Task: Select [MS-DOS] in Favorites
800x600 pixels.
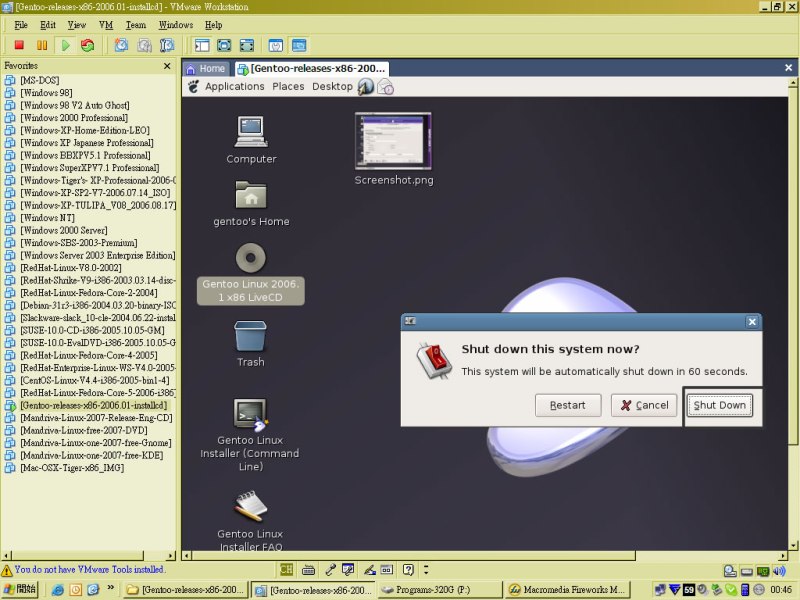Action: (40, 80)
